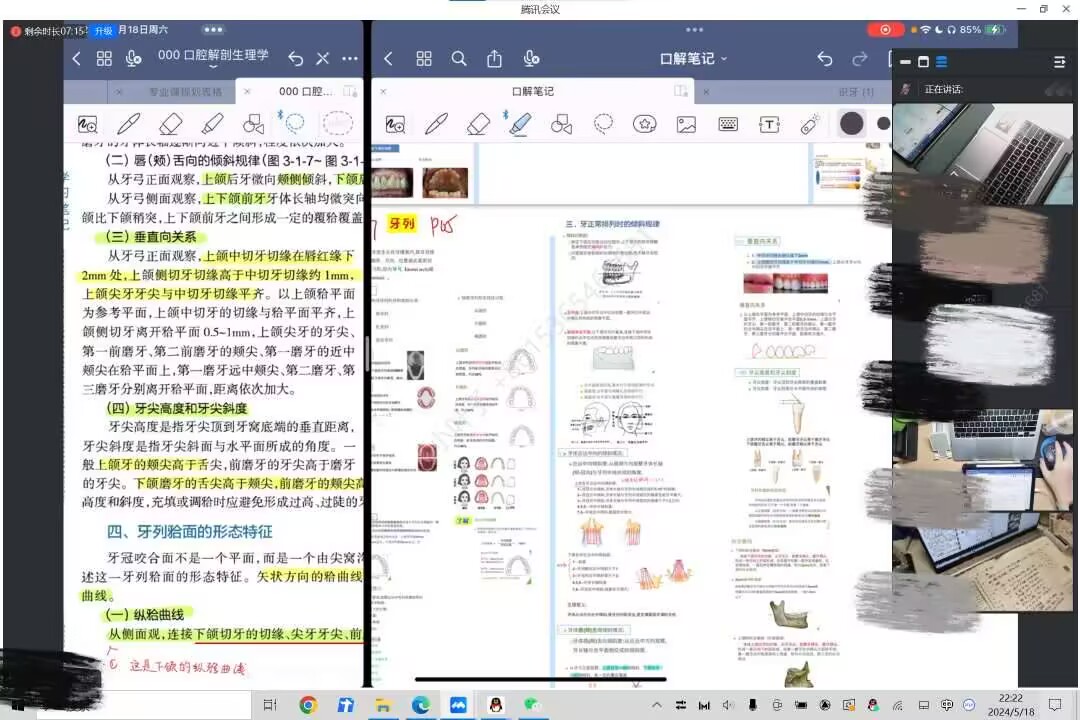1080x720 pixels.
Task: Select the large dark pen color swatch
Action: pos(851,124)
